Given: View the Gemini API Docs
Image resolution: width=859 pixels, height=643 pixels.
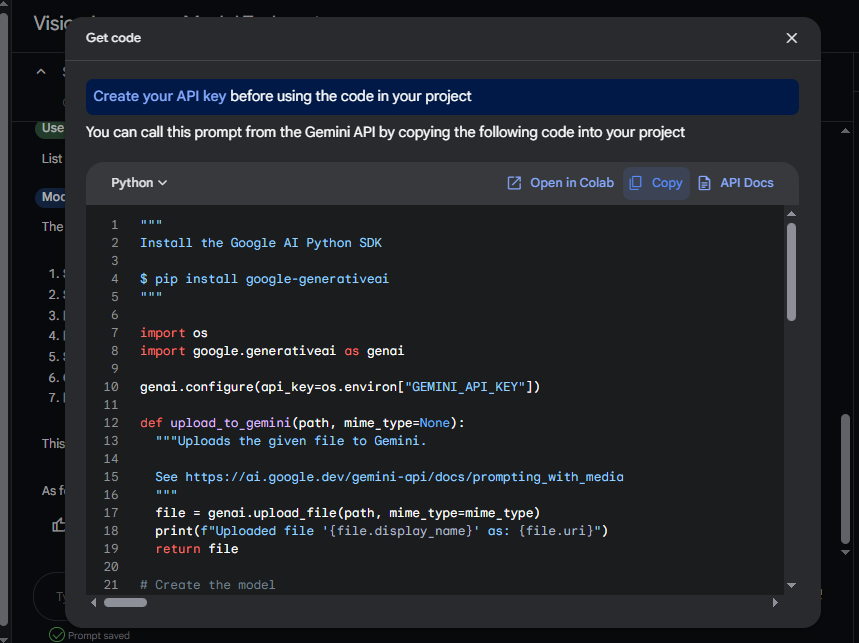Looking at the screenshot, I should (x=736, y=182).
